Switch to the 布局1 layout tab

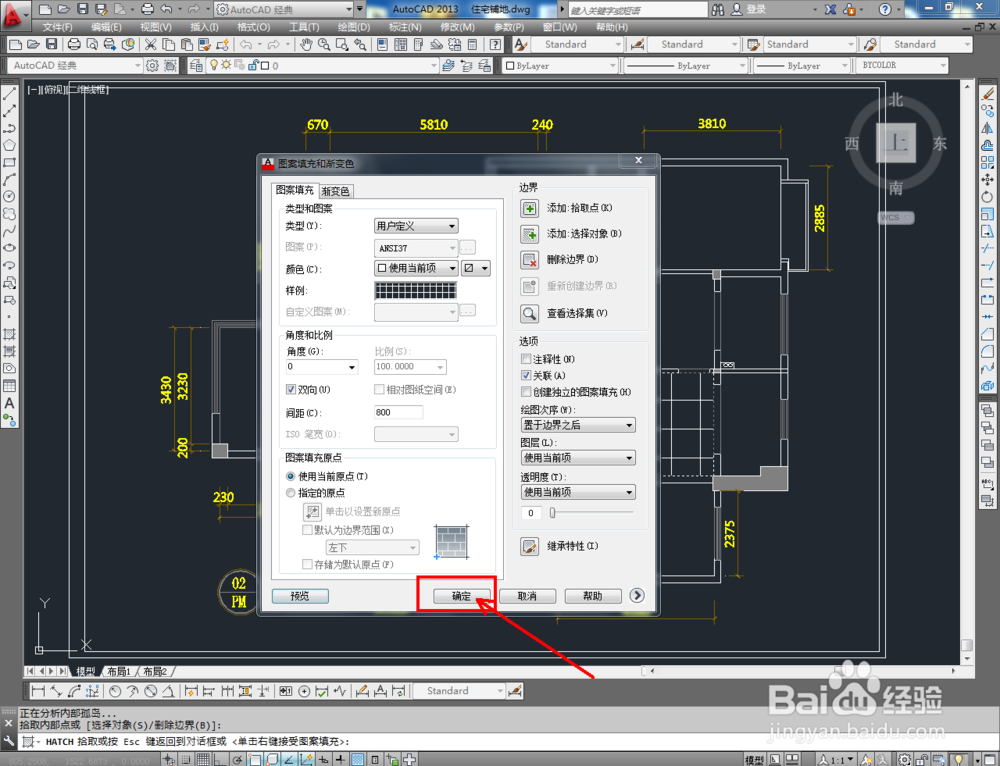click(x=119, y=672)
